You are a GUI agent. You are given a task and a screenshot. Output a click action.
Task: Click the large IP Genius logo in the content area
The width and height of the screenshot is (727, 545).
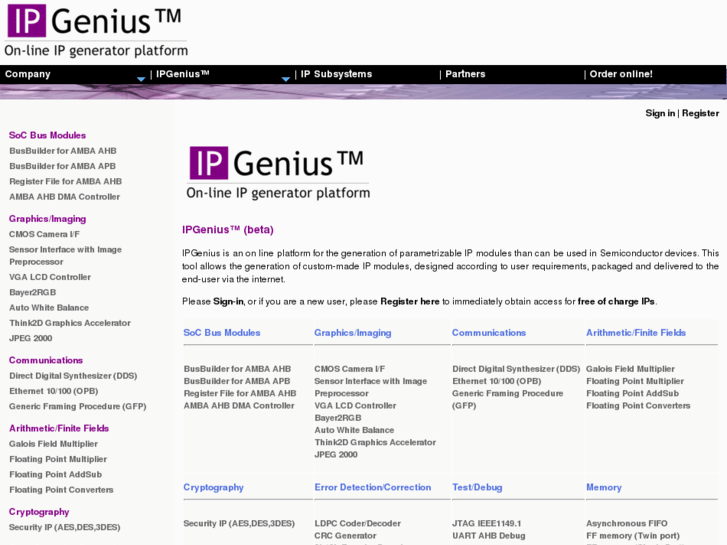[x=278, y=173]
